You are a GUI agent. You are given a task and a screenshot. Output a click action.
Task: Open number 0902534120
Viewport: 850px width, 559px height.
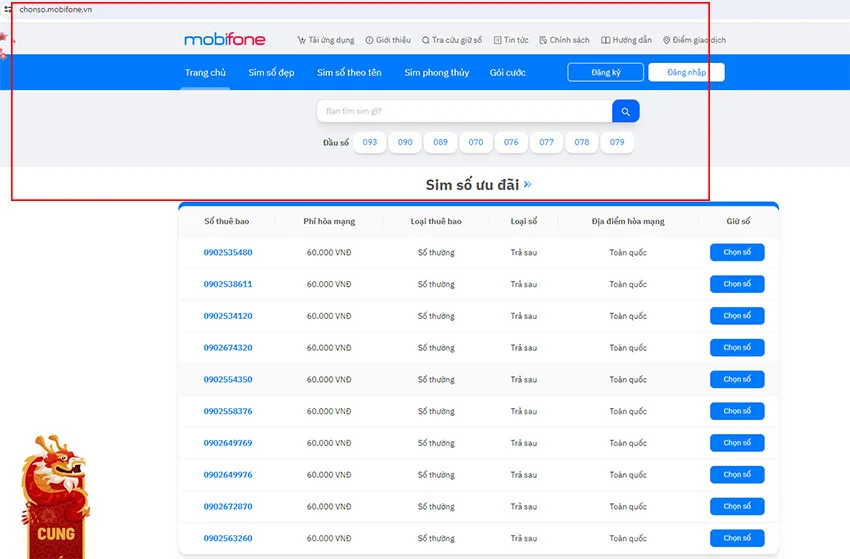[228, 316]
